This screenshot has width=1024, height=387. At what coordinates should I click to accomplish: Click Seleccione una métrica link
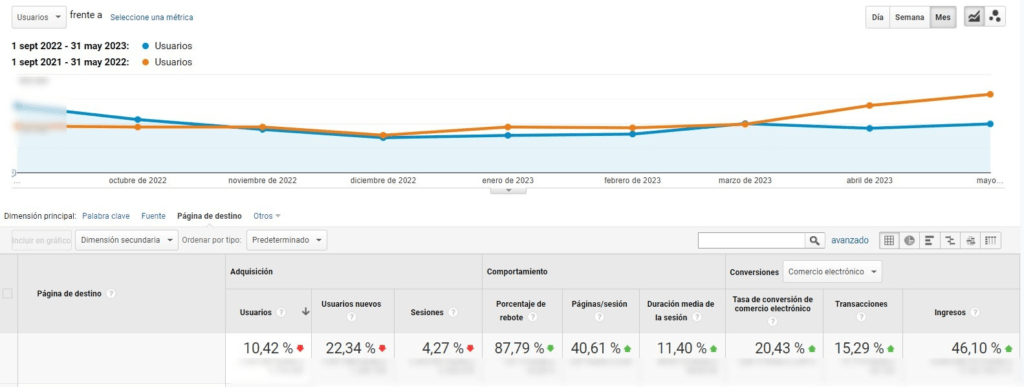[x=152, y=18]
